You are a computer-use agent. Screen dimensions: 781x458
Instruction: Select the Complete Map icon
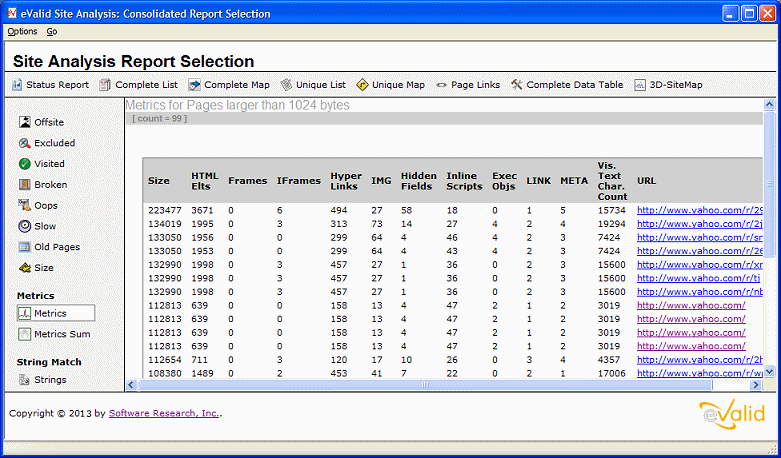[194, 85]
